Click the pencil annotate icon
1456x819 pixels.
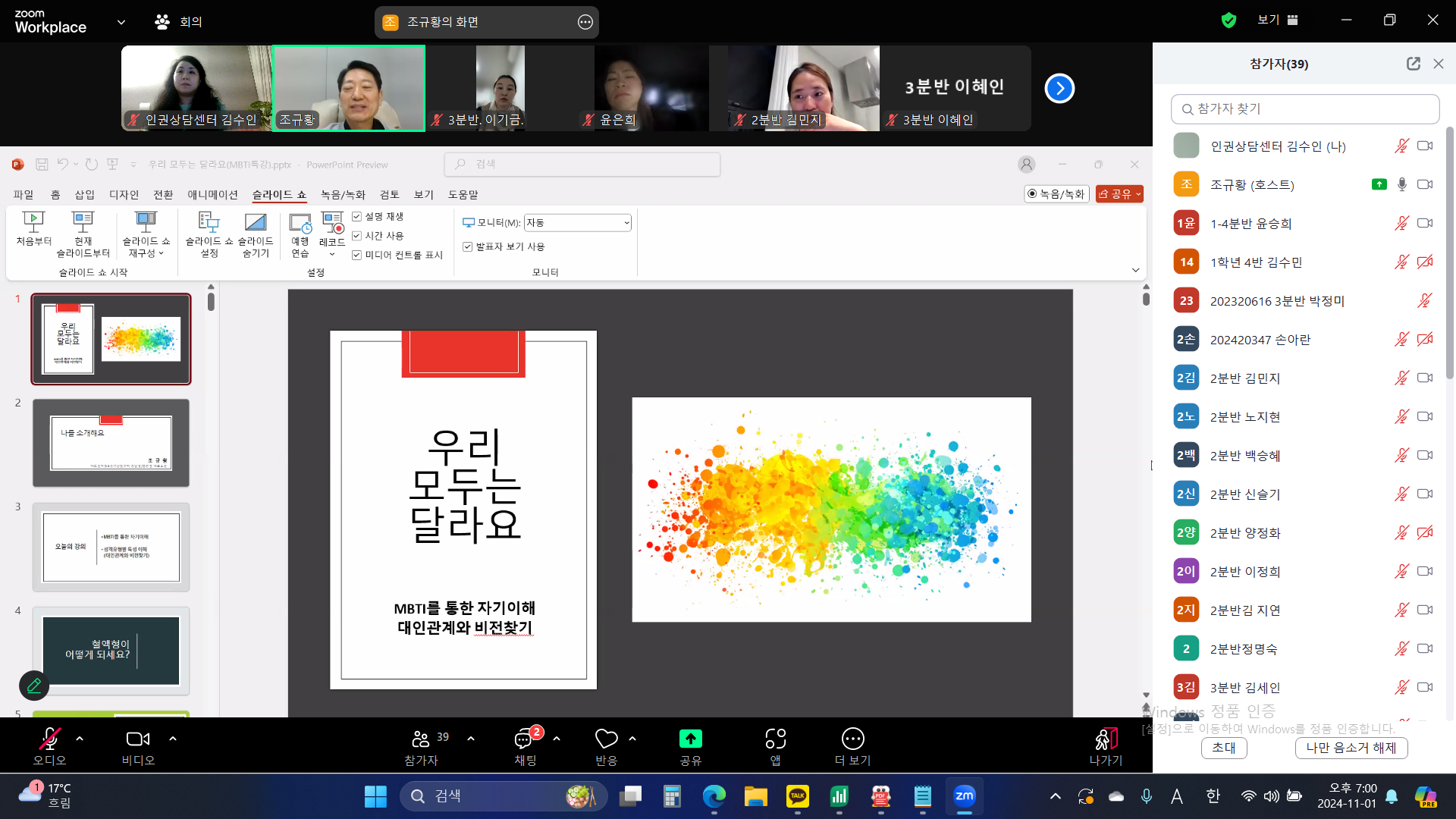34,686
